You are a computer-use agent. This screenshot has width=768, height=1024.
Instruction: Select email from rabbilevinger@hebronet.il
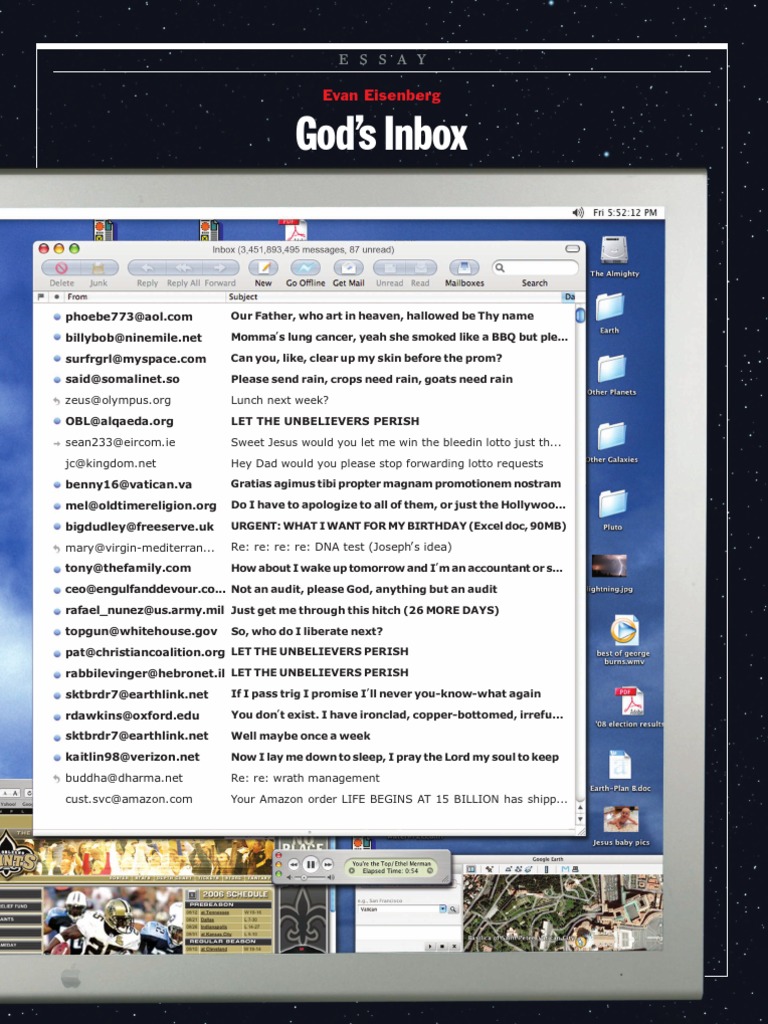point(306,673)
